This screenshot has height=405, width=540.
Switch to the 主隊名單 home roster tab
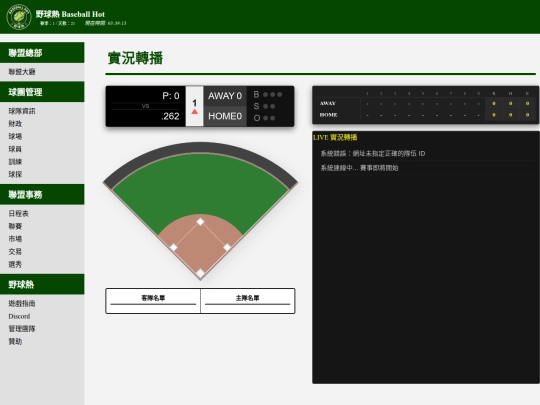(x=248, y=298)
